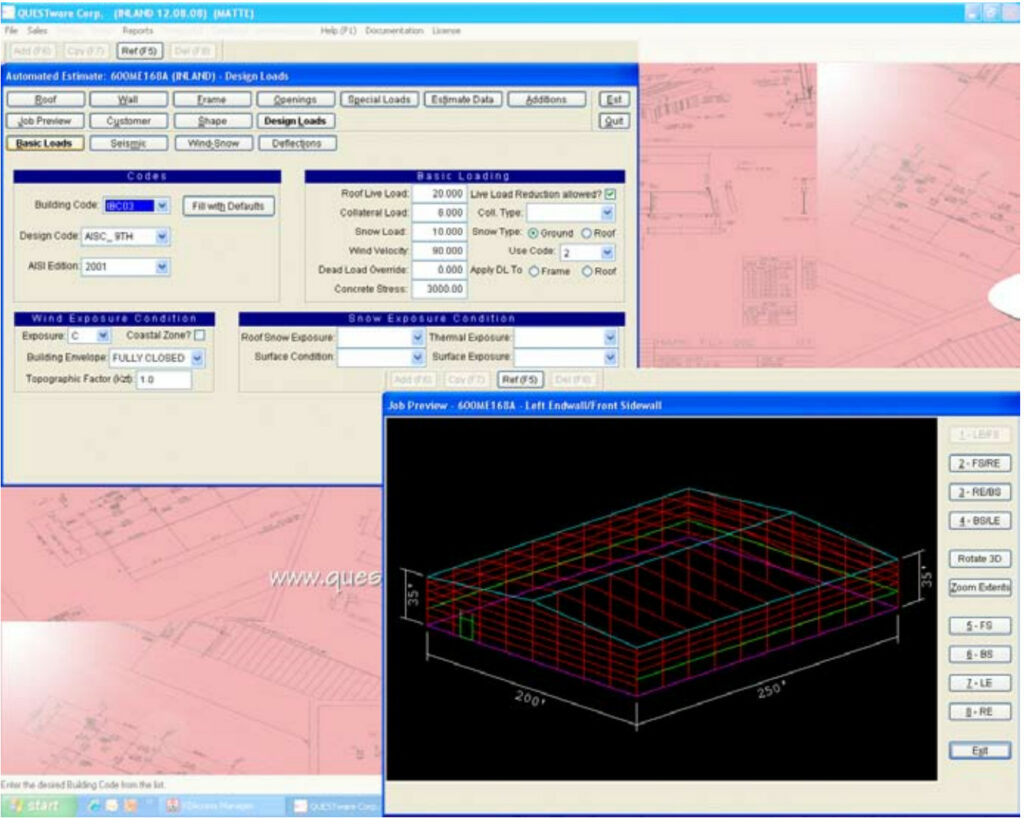The width and height of the screenshot is (1024, 818).
Task: Expand Surface Condition dropdown
Action: [418, 357]
